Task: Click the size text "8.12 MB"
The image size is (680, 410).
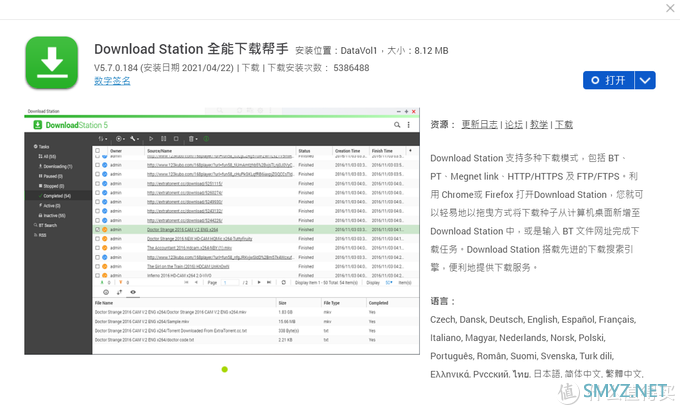Action: 431,51
